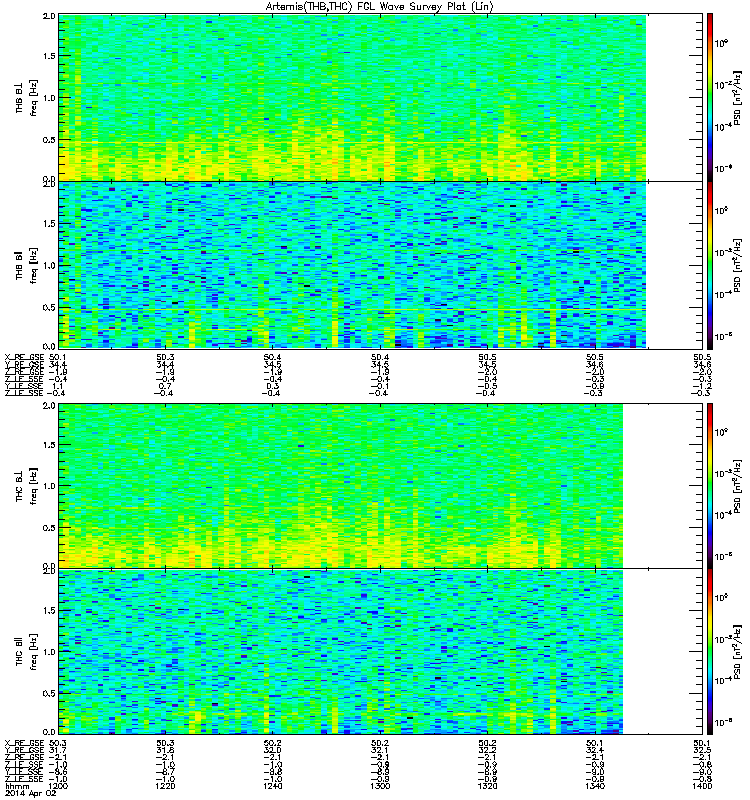This screenshot has width=750, height=800.
Task: Click the '0.5' frequency tick of the THC B⊥ panel
Action: tap(49, 528)
